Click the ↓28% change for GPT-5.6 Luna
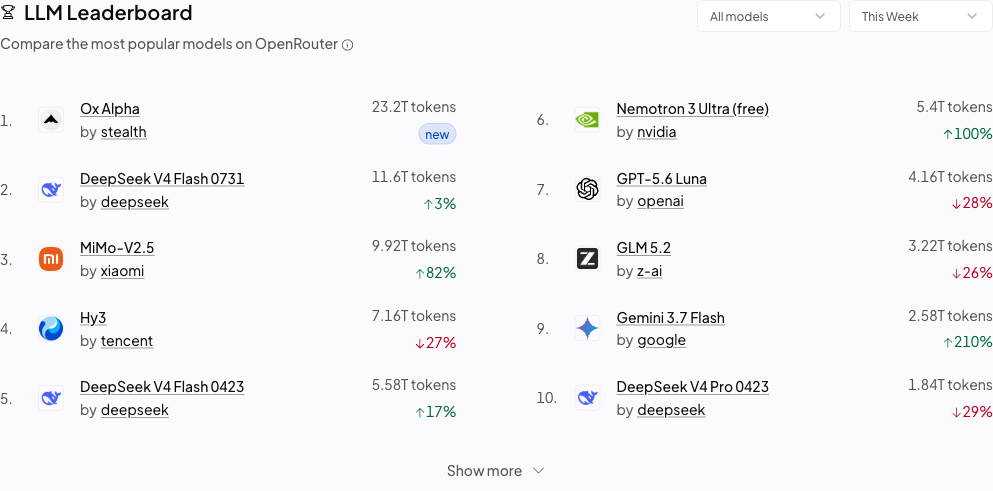Screen dimensions: 993x491 point(972,203)
